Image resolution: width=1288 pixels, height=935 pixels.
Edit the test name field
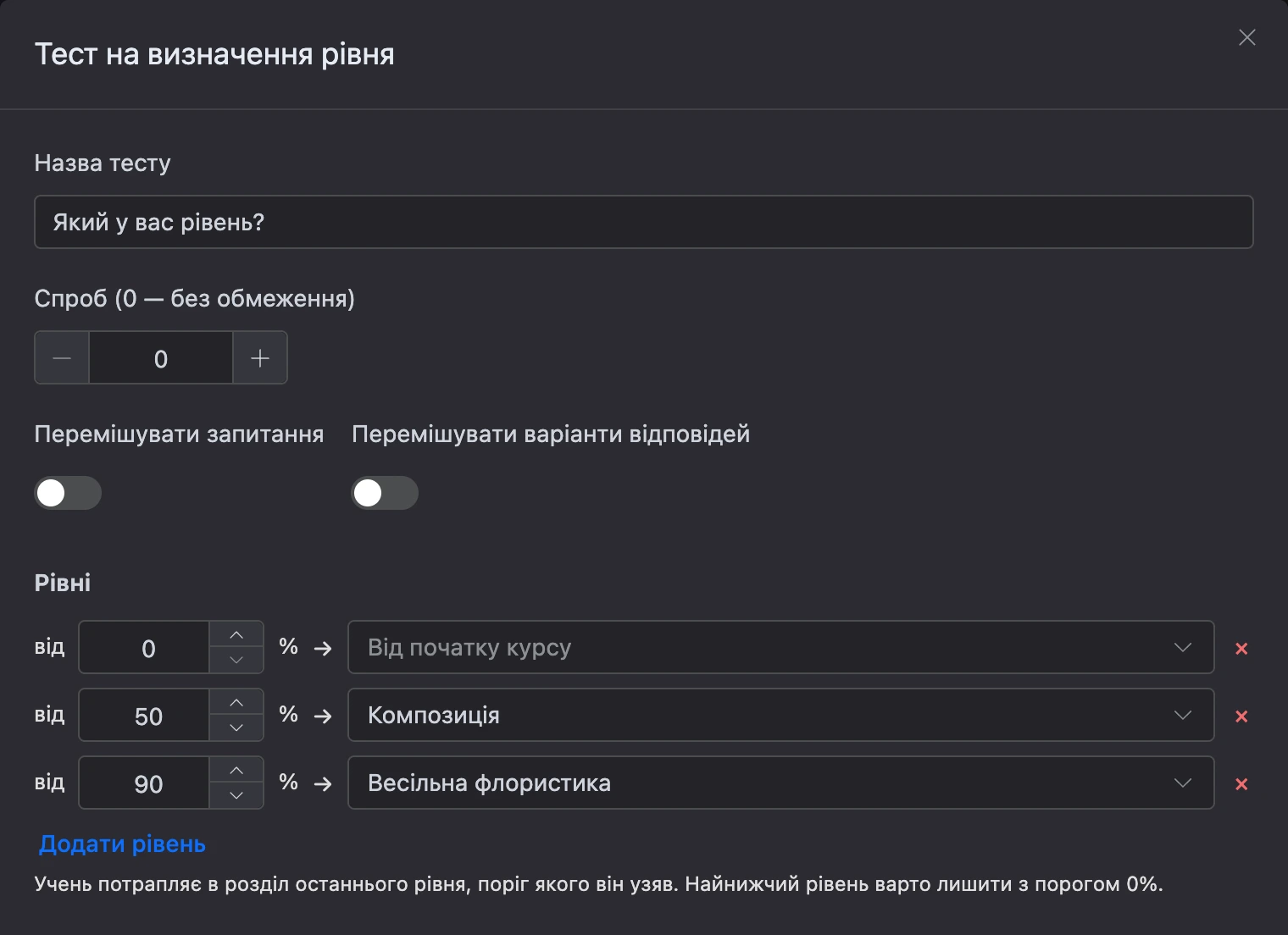coord(643,222)
